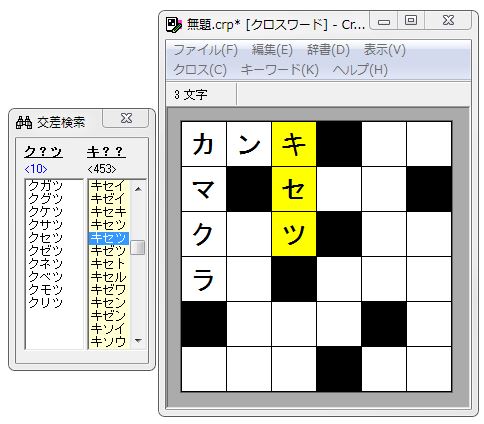
Task: Select クセツ in the ク?ツ list
Action: tap(46, 237)
